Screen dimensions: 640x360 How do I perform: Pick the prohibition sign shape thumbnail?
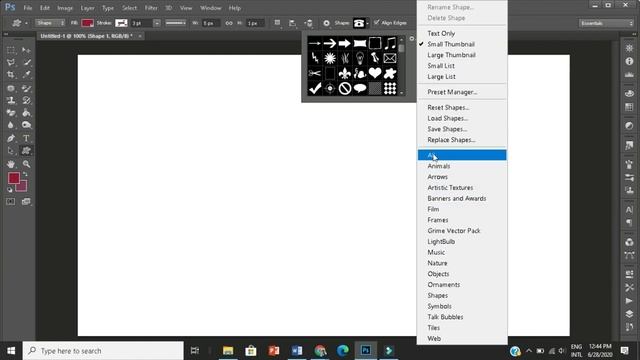point(345,89)
